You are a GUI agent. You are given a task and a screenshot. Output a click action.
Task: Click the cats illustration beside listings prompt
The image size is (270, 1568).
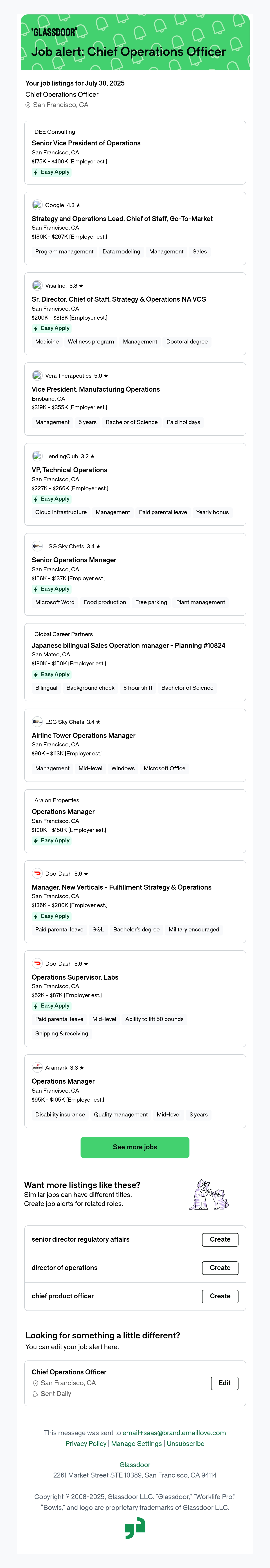[x=209, y=1194]
